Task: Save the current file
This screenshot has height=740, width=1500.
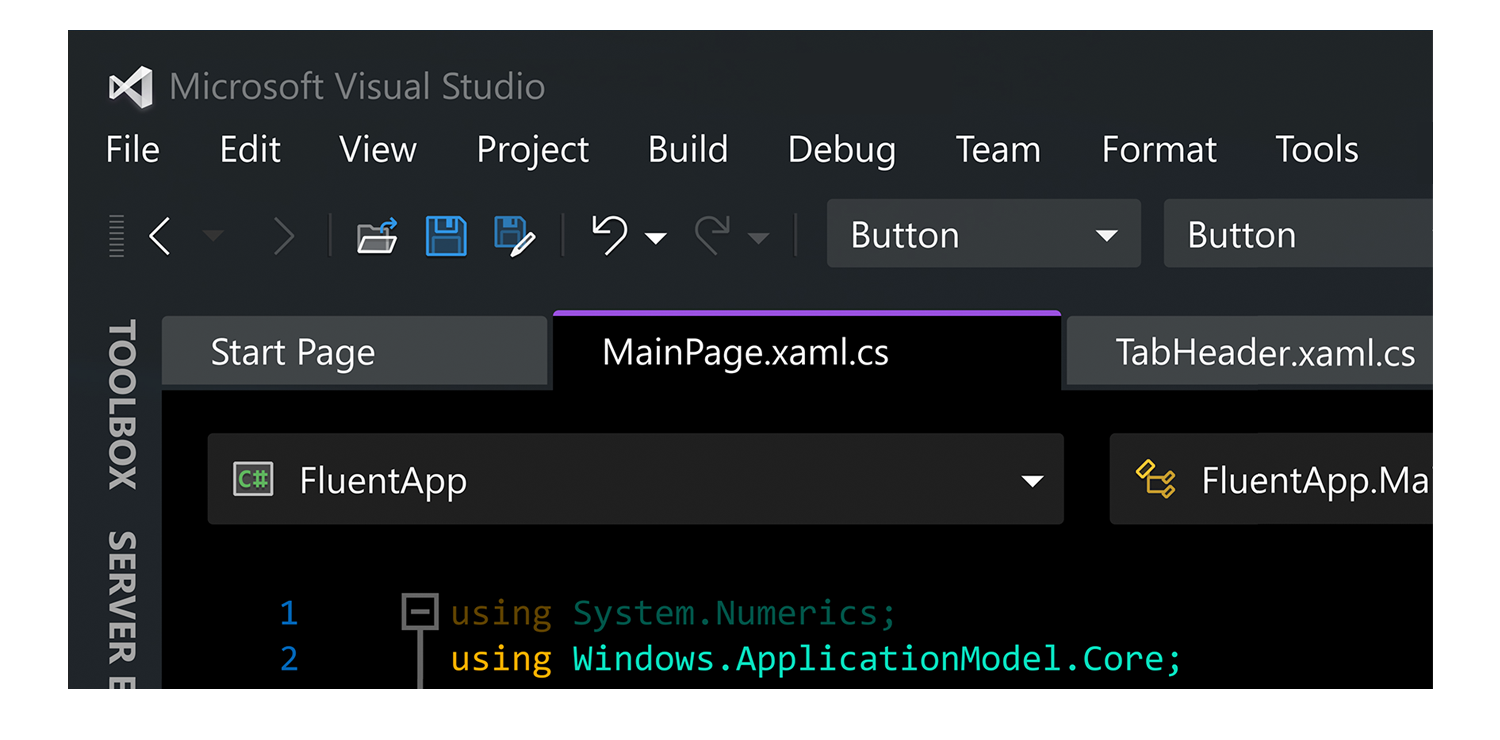Action: tap(446, 235)
